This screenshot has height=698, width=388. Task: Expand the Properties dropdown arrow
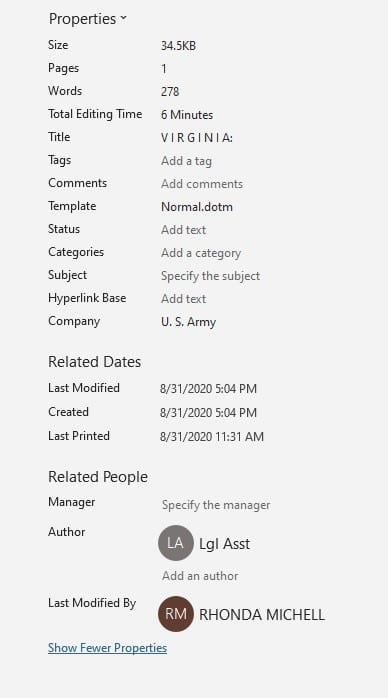point(123,18)
